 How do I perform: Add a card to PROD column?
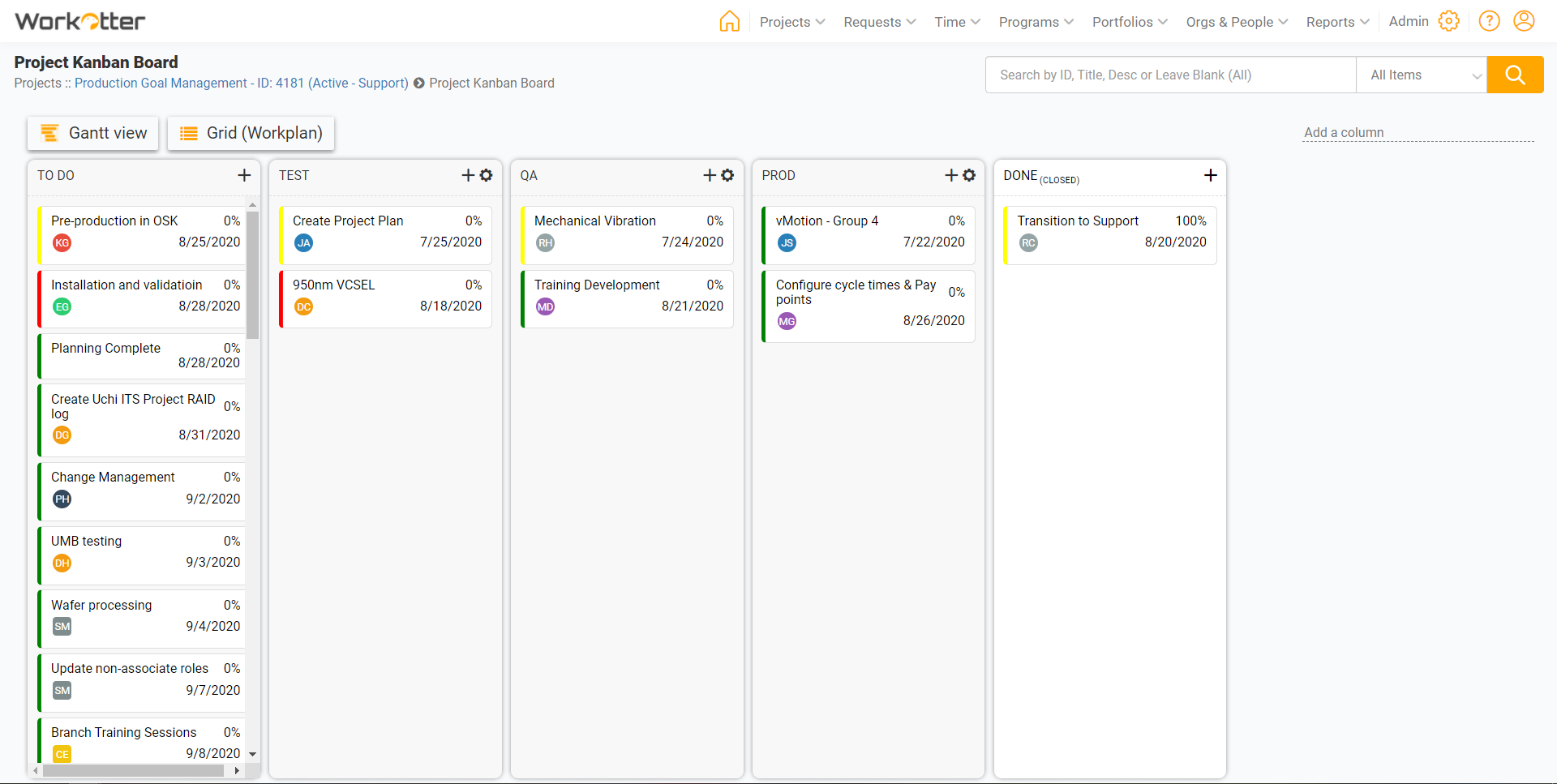point(951,175)
